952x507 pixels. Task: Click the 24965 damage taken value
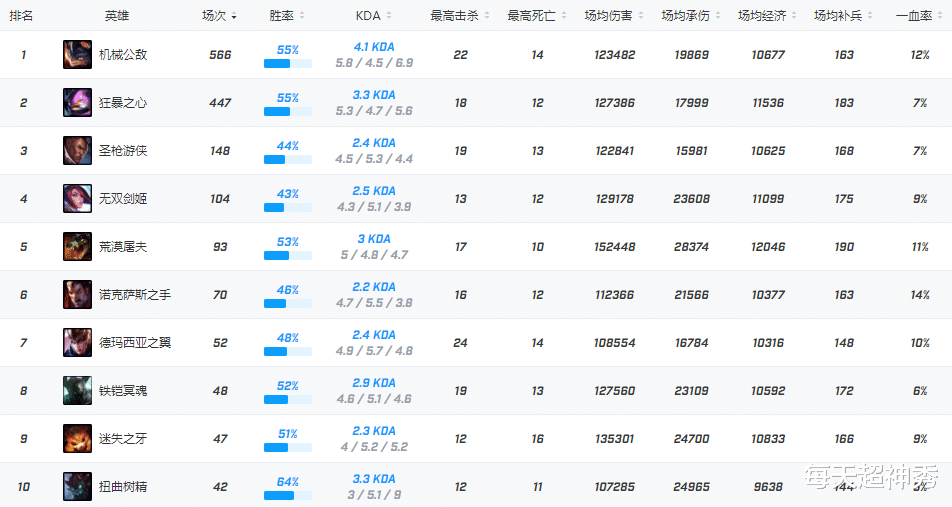click(x=692, y=486)
